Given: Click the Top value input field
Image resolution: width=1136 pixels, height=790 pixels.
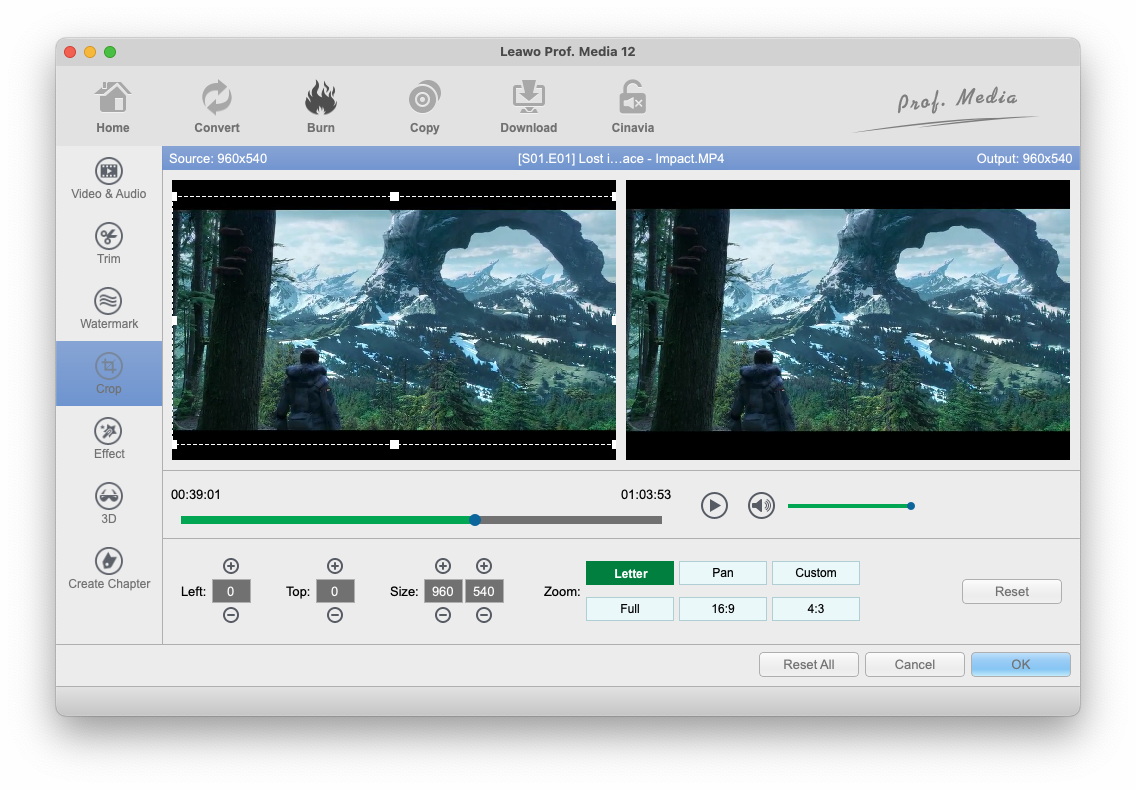Looking at the screenshot, I should pos(335,591).
